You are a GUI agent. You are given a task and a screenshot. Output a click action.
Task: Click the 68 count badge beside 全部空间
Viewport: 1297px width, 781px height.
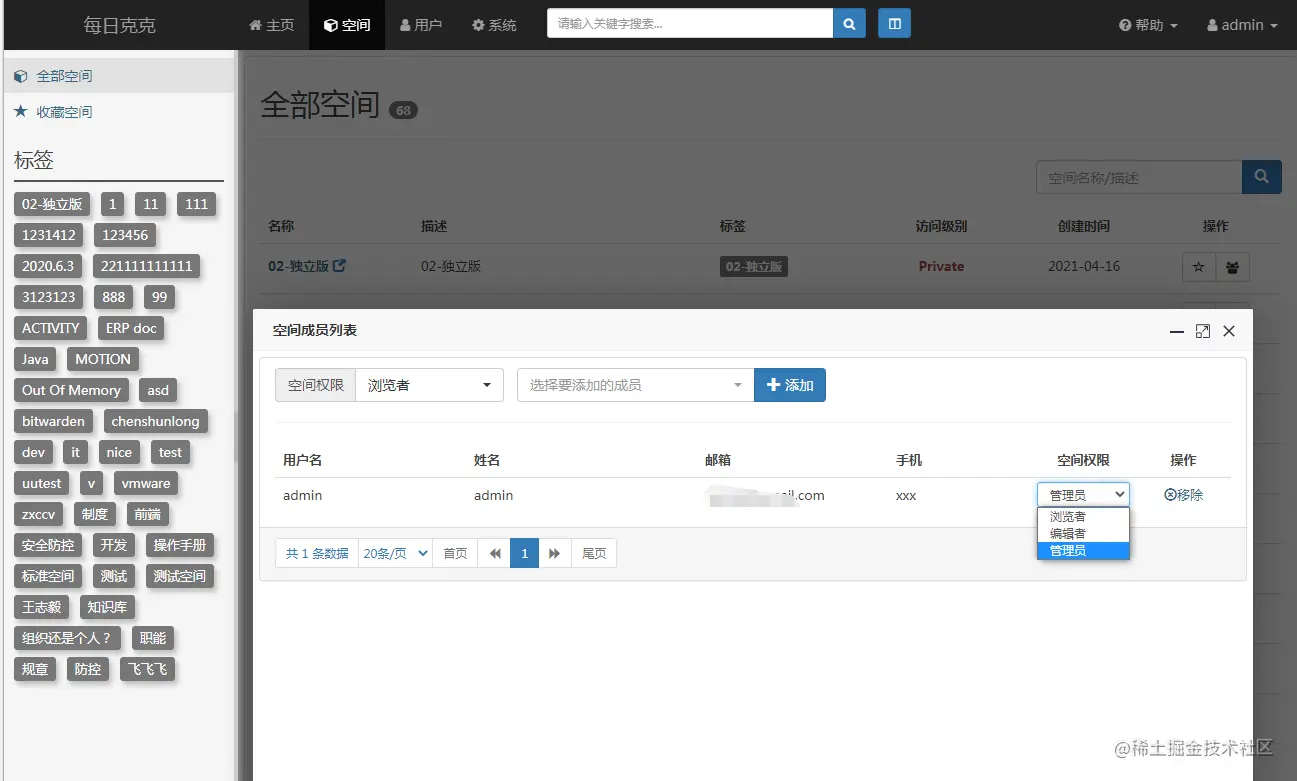403,110
